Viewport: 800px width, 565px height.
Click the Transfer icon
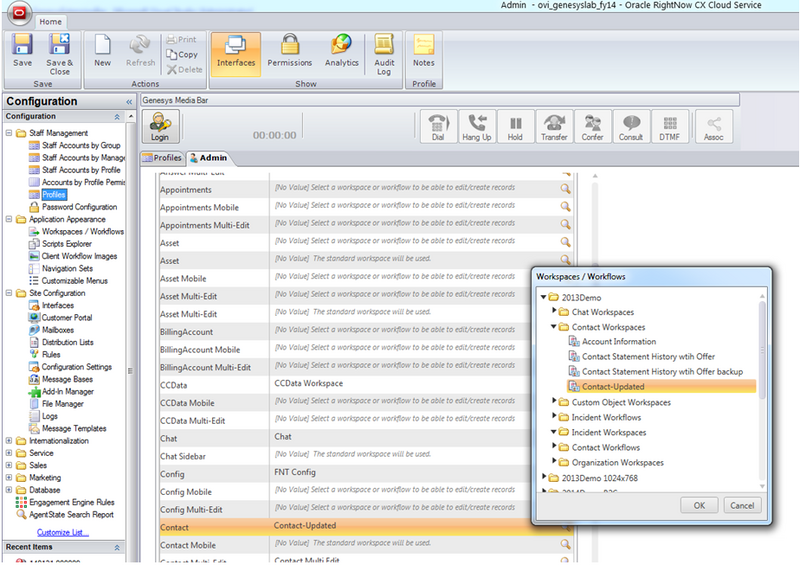554,126
